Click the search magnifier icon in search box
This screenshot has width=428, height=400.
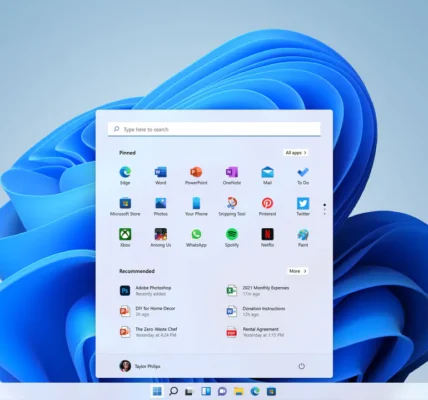(x=116, y=129)
